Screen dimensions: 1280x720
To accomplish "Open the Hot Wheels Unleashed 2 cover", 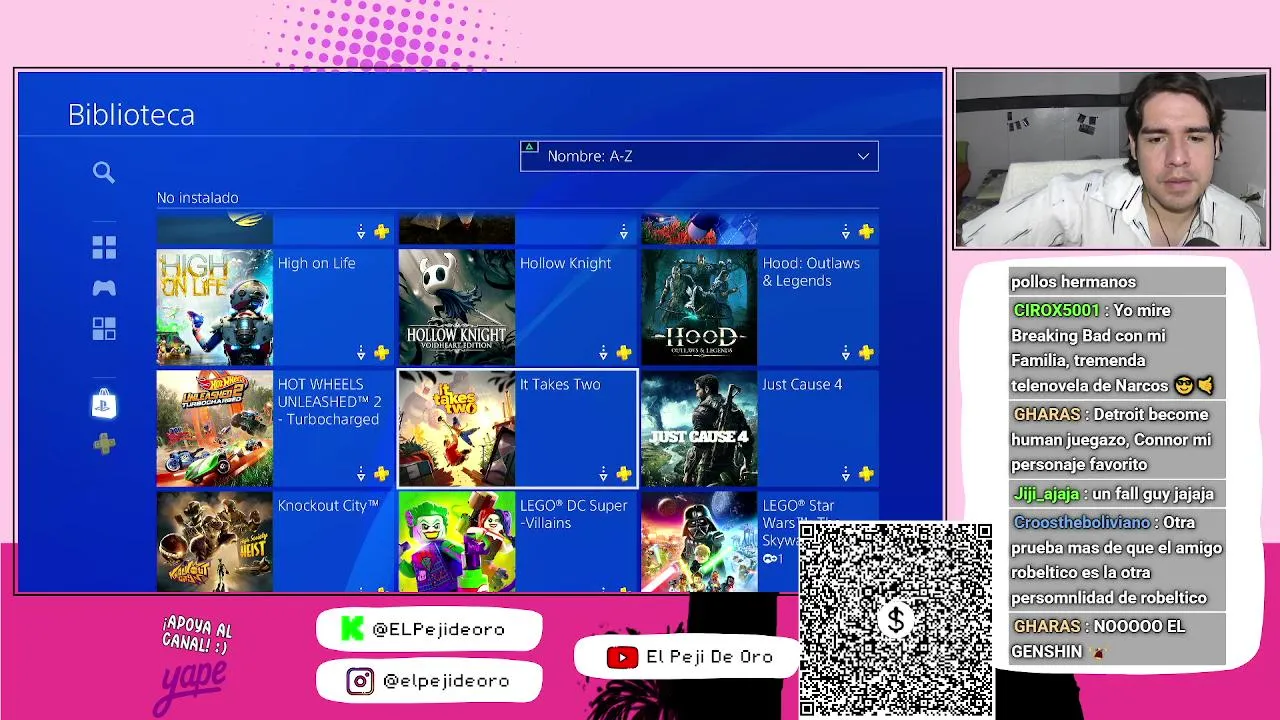I will 214,429.
